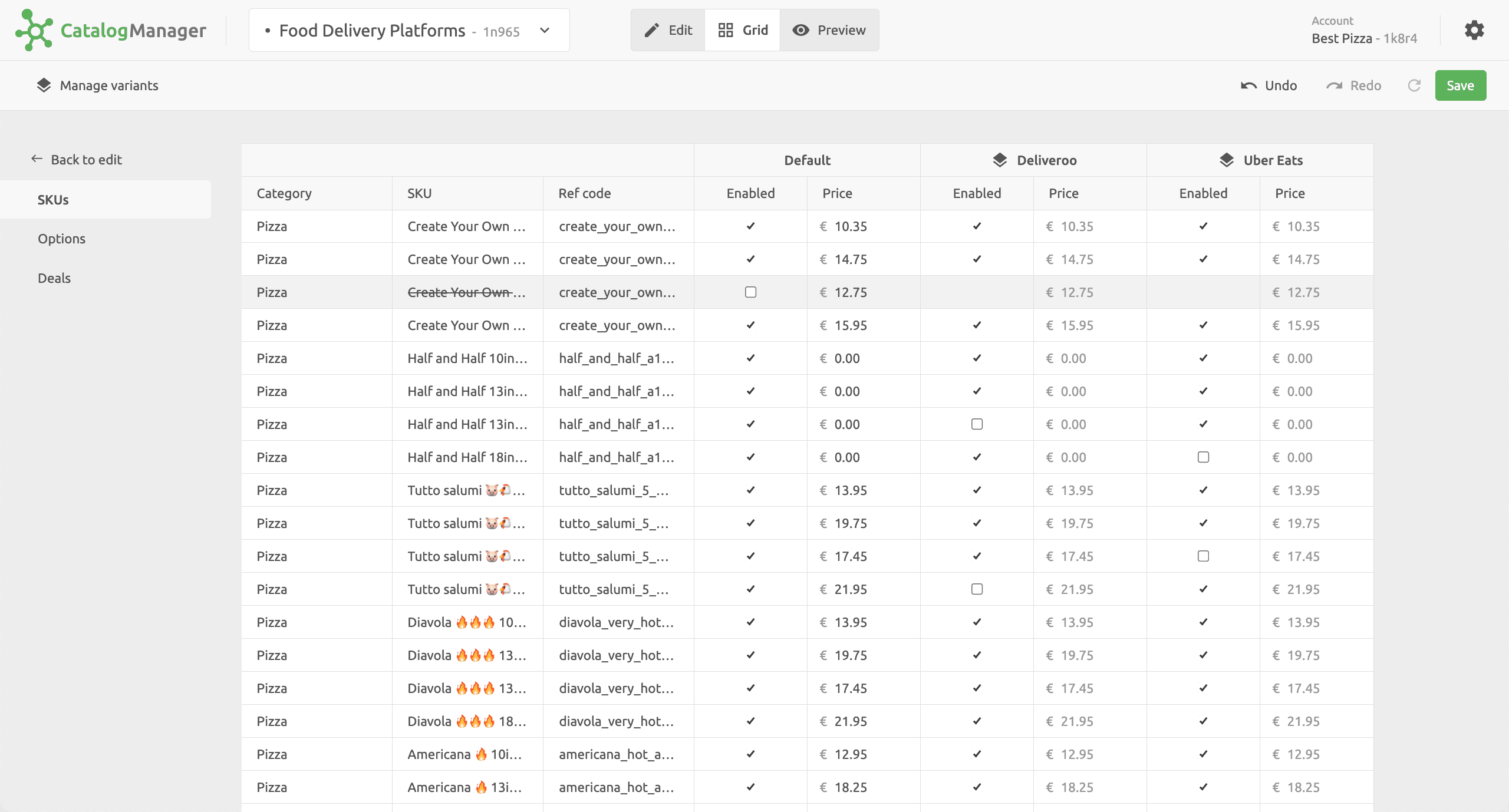Click the eye icon on the Preview tab
Viewport: 1509px width, 812px height.
[800, 30]
